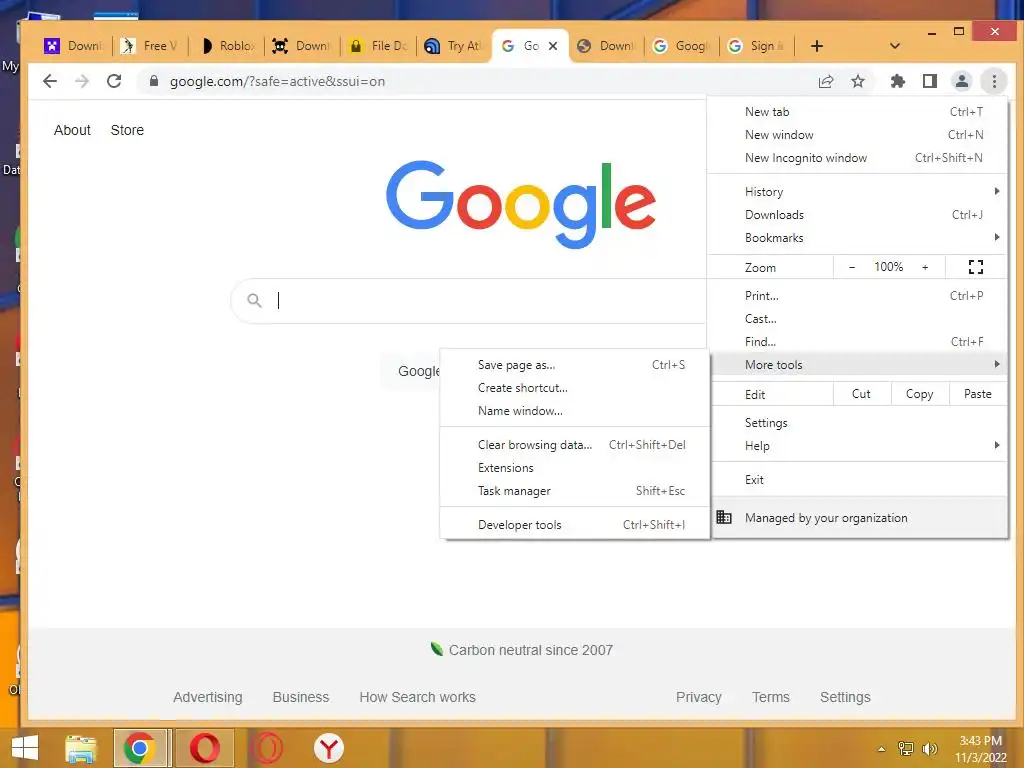
Task: Click the volume speaker tray icon
Action: point(929,748)
